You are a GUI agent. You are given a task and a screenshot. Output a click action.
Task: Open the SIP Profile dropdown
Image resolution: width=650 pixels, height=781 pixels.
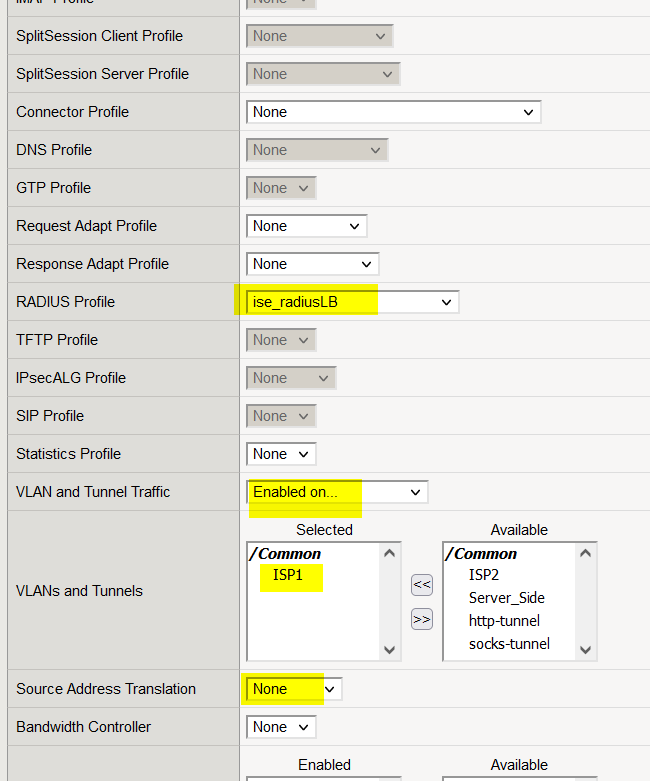pyautogui.click(x=281, y=416)
